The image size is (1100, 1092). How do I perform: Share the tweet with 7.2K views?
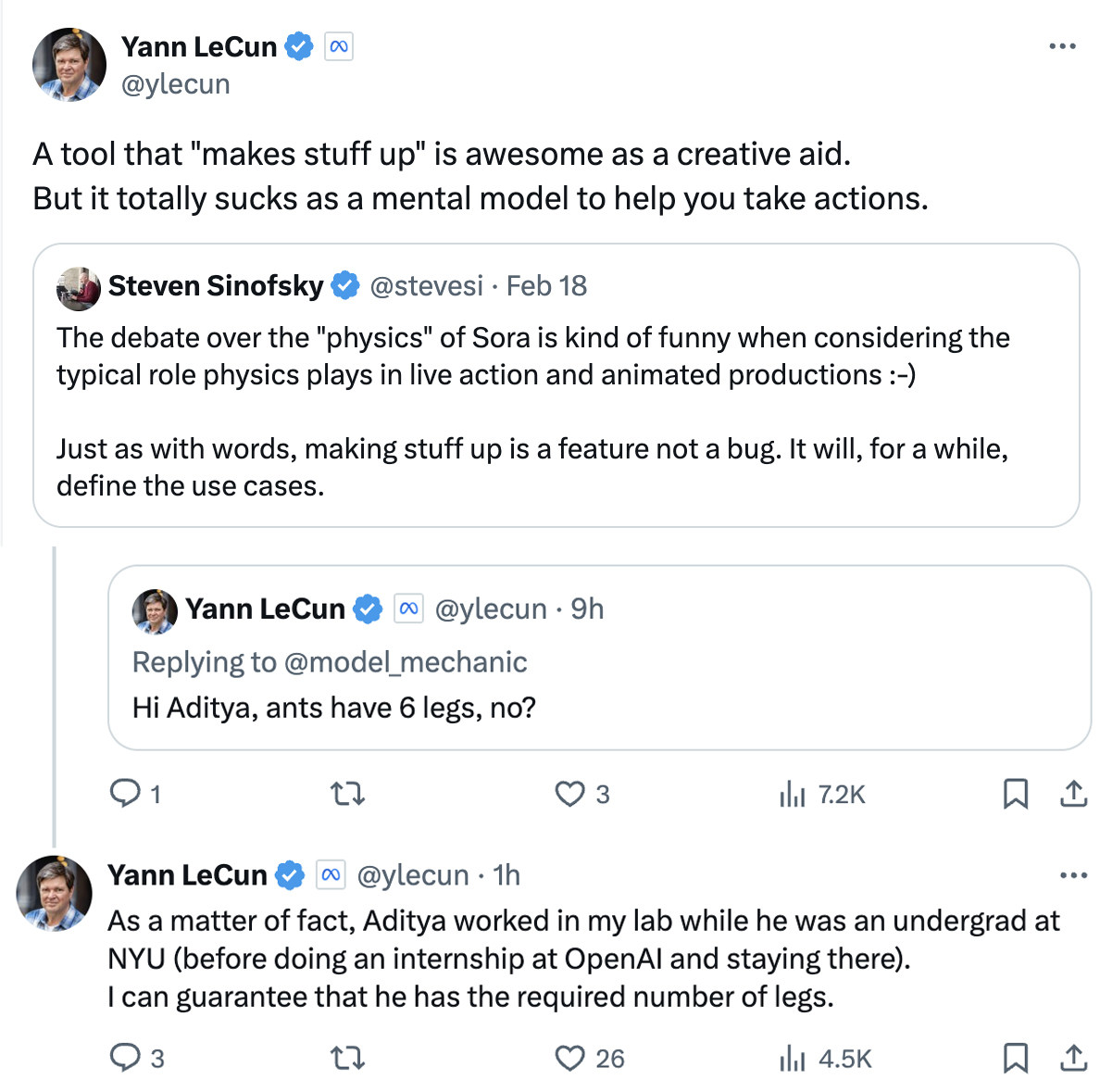1073,794
